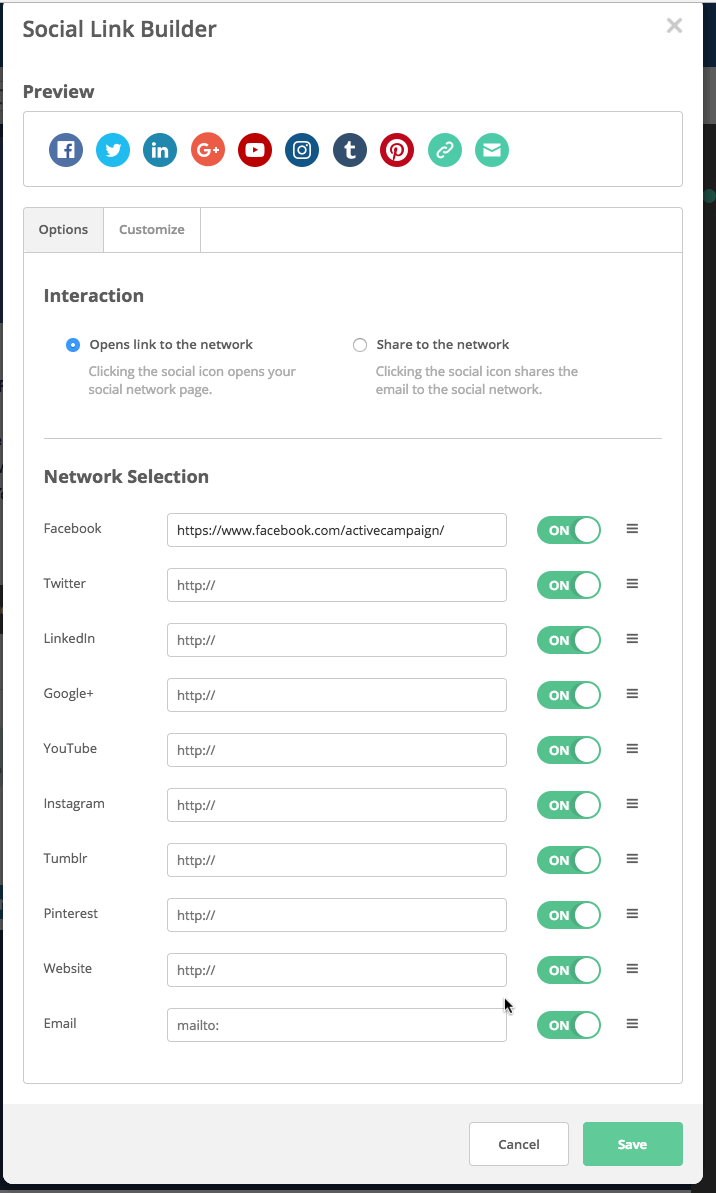The image size is (716, 1193).
Task: Select 'Share to the network' radio option
Action: [360, 345]
